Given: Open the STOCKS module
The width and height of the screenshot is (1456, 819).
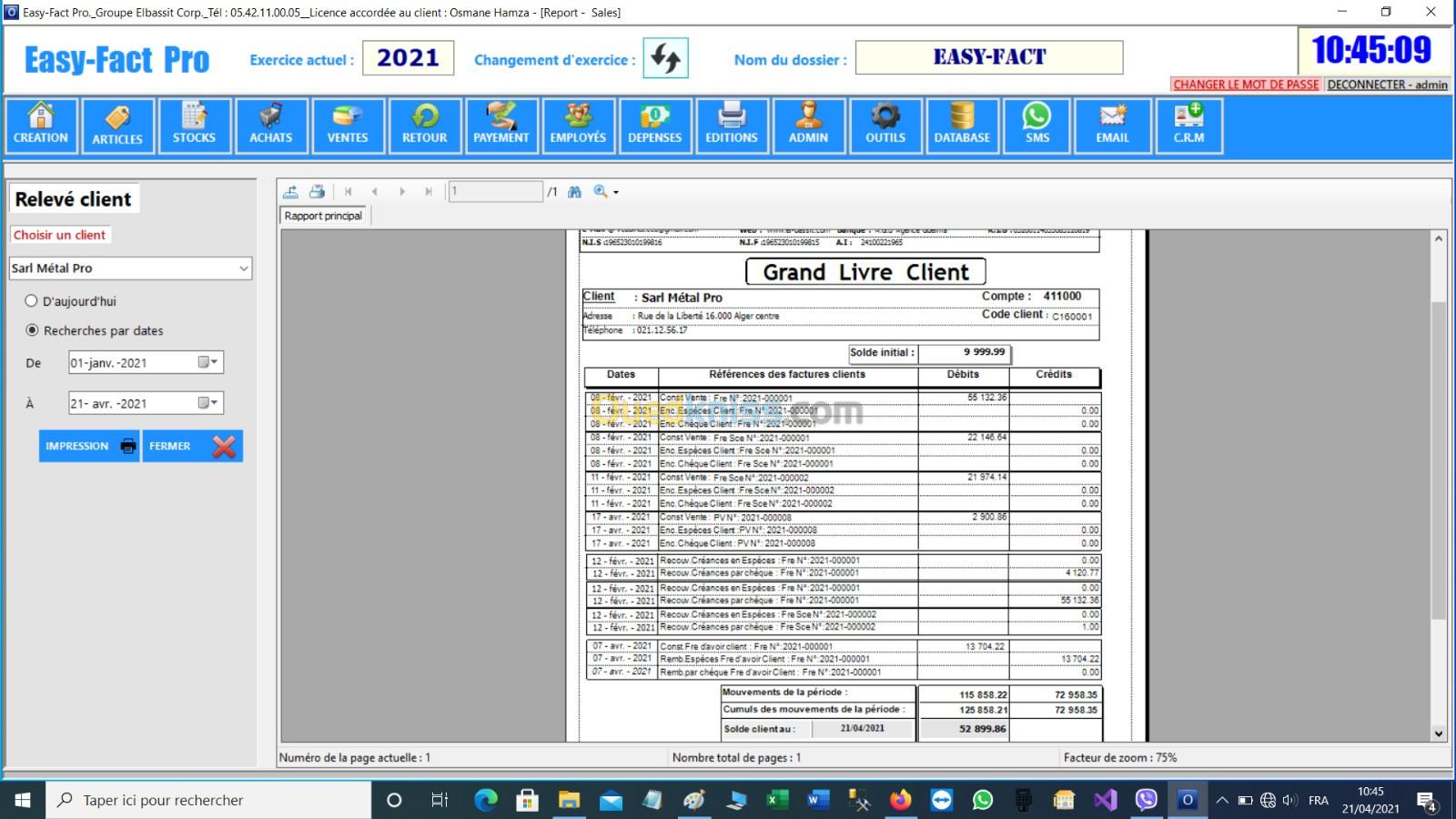Looking at the screenshot, I should pos(194,126).
